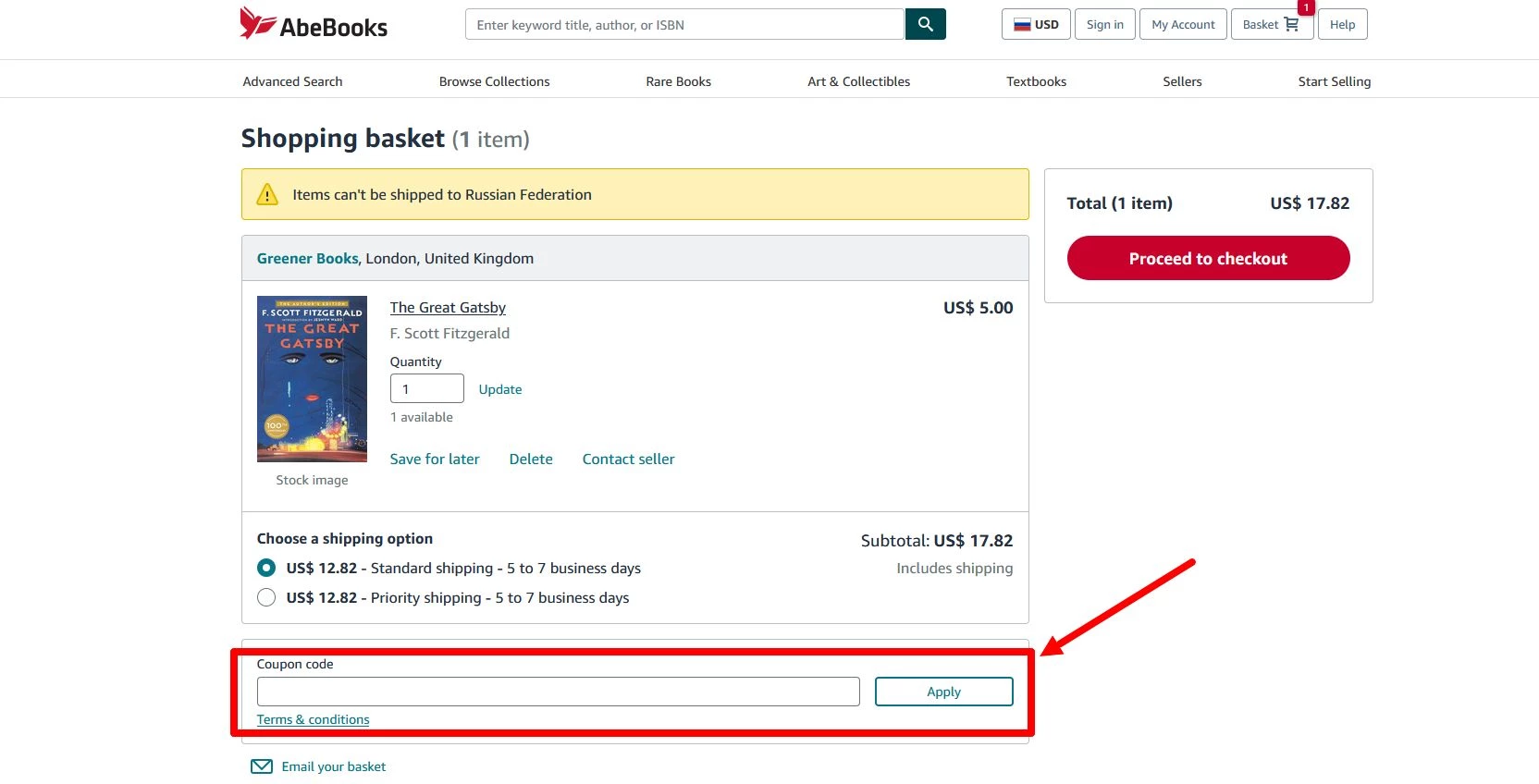Click the AbeBooks bird logo
Image resolution: width=1539 pixels, height=784 pixels.
pyautogui.click(x=257, y=24)
